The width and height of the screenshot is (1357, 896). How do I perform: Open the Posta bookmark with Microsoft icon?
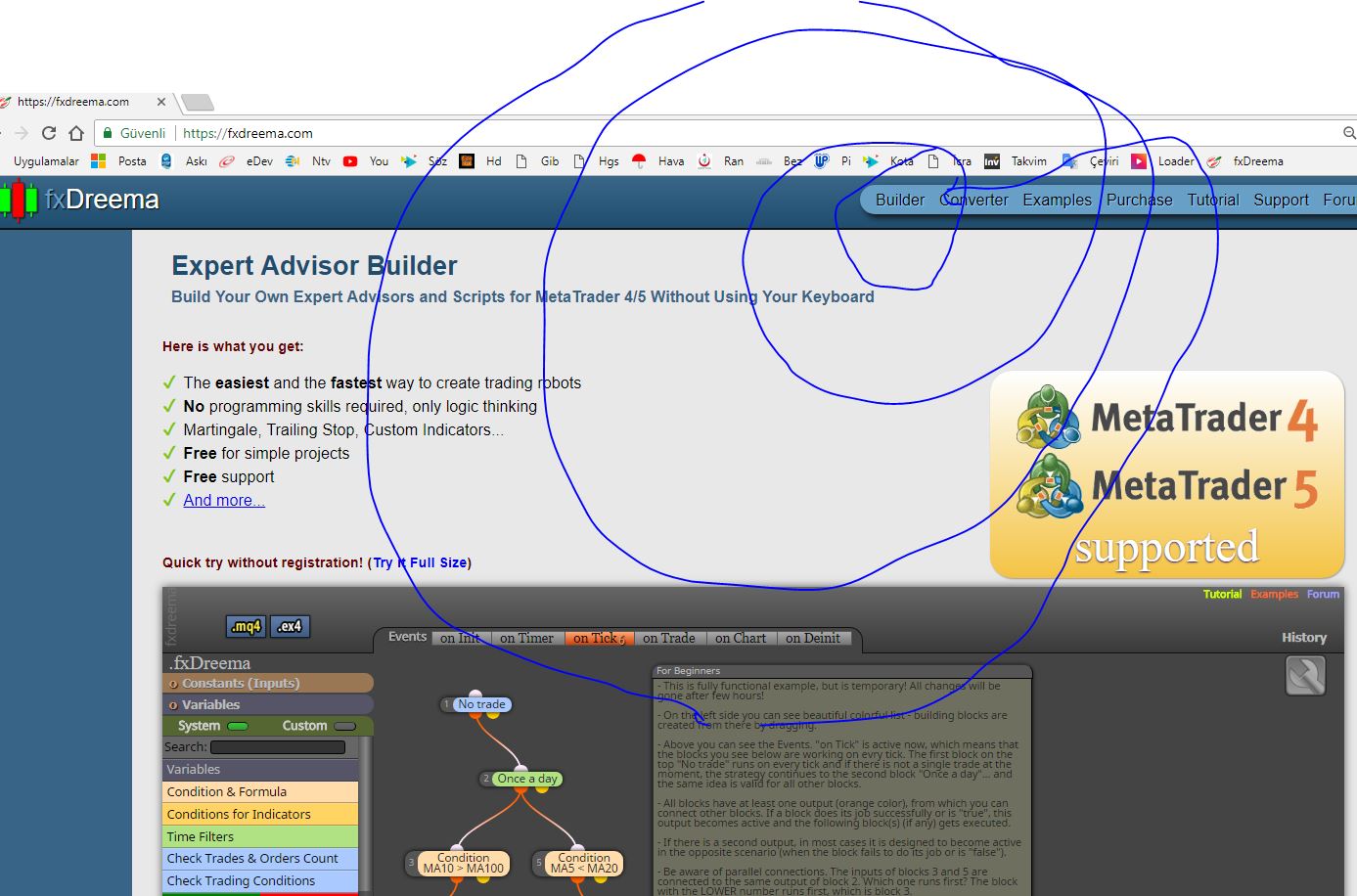pos(118,161)
